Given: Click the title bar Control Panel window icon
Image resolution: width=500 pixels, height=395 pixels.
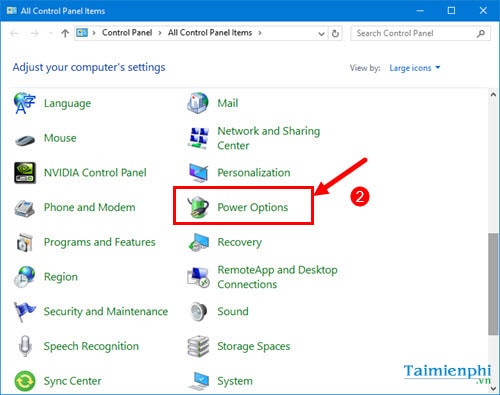Looking at the screenshot, I should click(x=12, y=11).
